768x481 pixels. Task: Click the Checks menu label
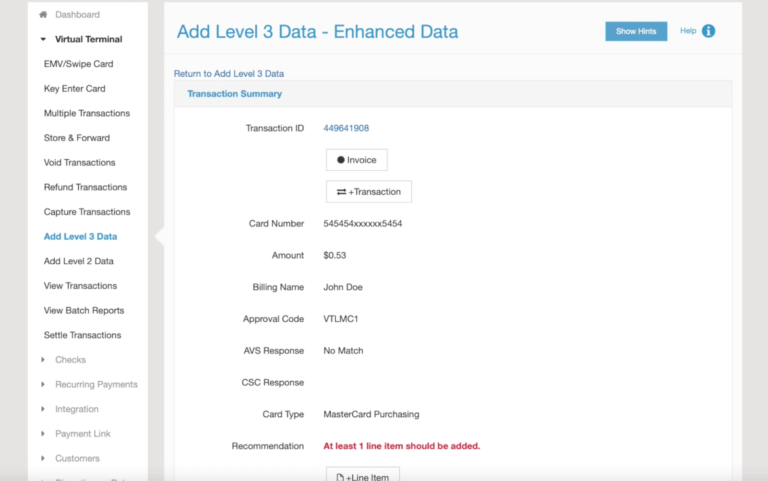pyautogui.click(x=71, y=360)
